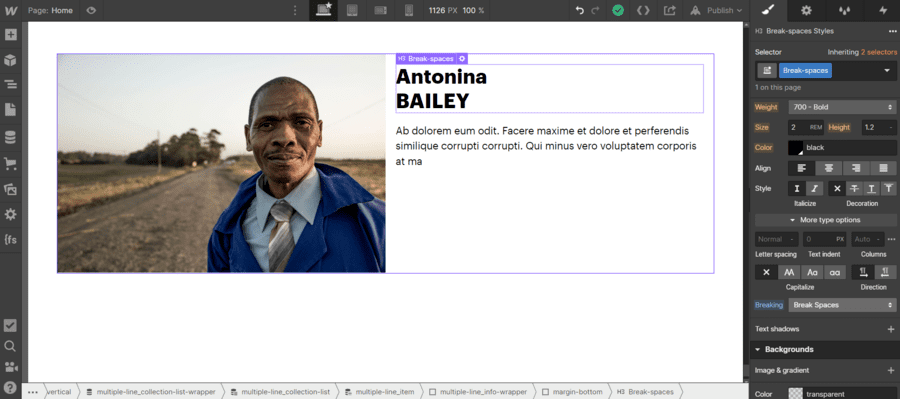Toggle Preview mode eye icon
This screenshot has height=399, width=900.
click(91, 10)
